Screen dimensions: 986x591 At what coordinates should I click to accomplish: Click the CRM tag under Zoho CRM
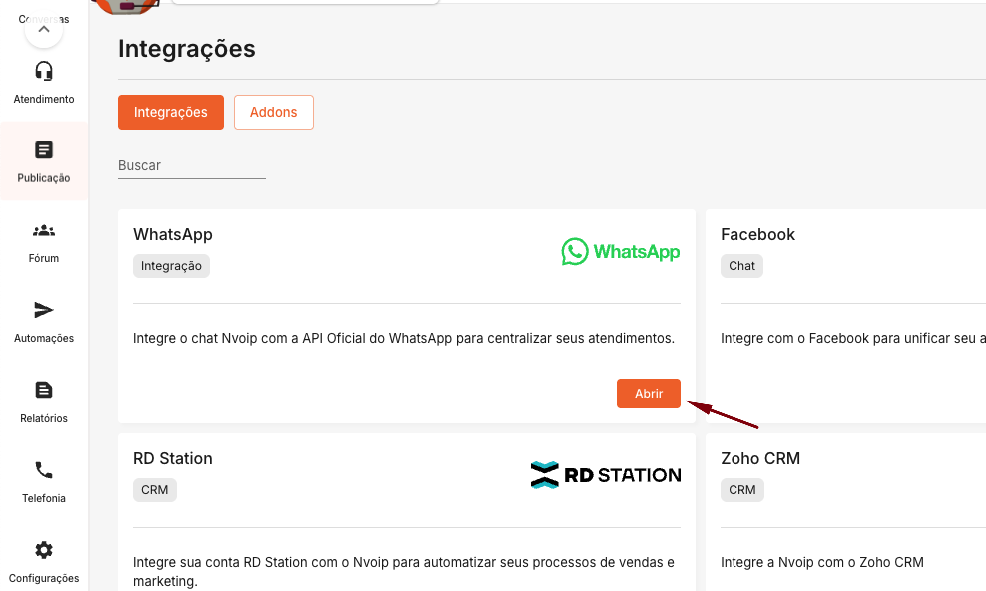click(742, 490)
